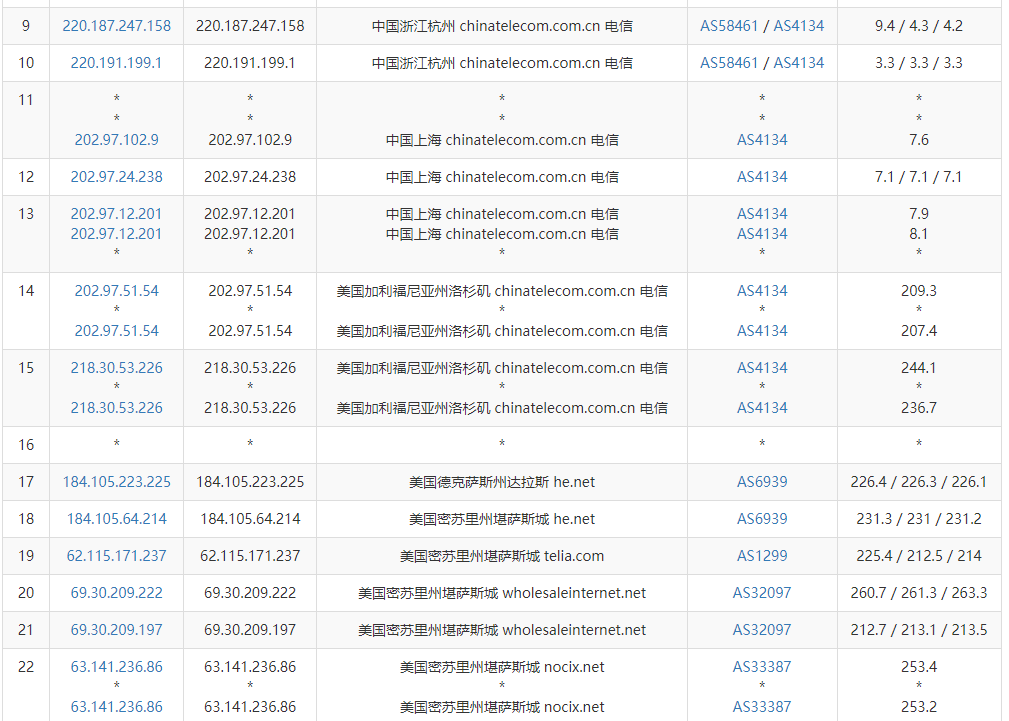Click the location text "美国密苏里州堪萨斯城 telia.com"
The width and height of the screenshot is (1009, 721).
502,556
